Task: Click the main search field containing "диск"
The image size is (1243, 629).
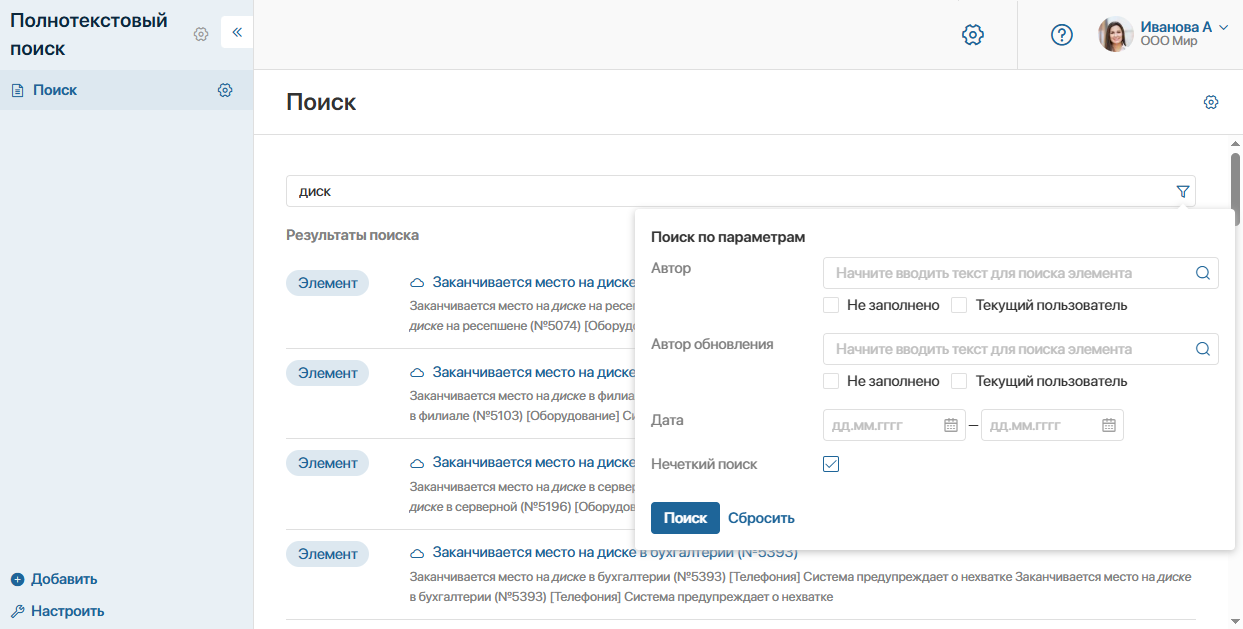Action: tap(740, 191)
